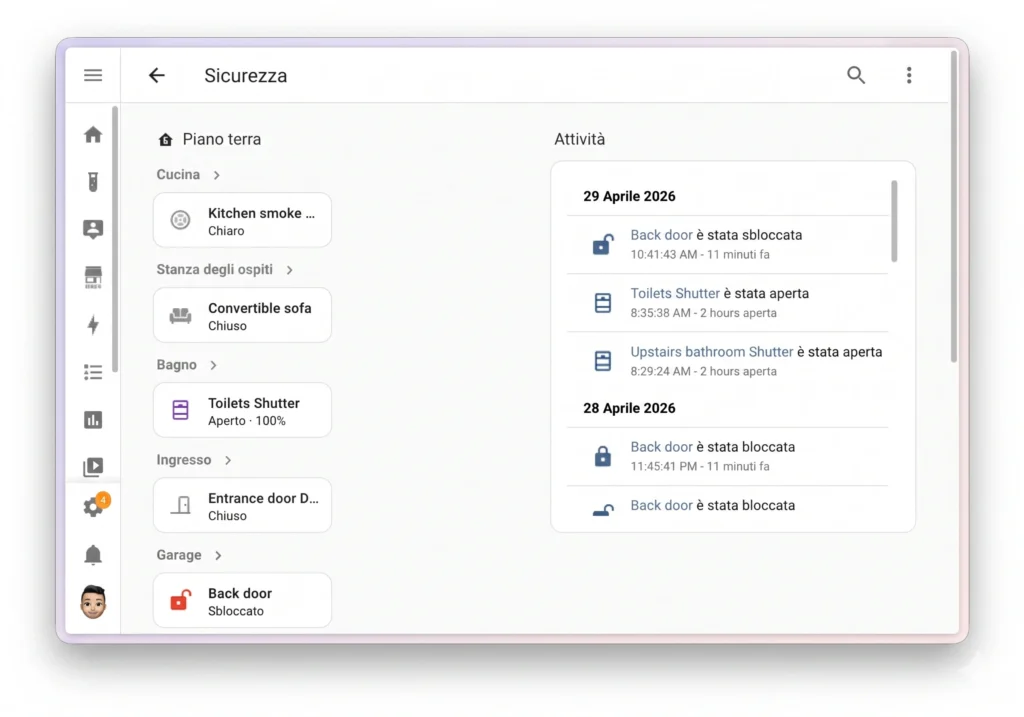Image resolution: width=1024 pixels, height=717 pixels.
Task: Click the Ingresso section label
Action: (x=184, y=460)
